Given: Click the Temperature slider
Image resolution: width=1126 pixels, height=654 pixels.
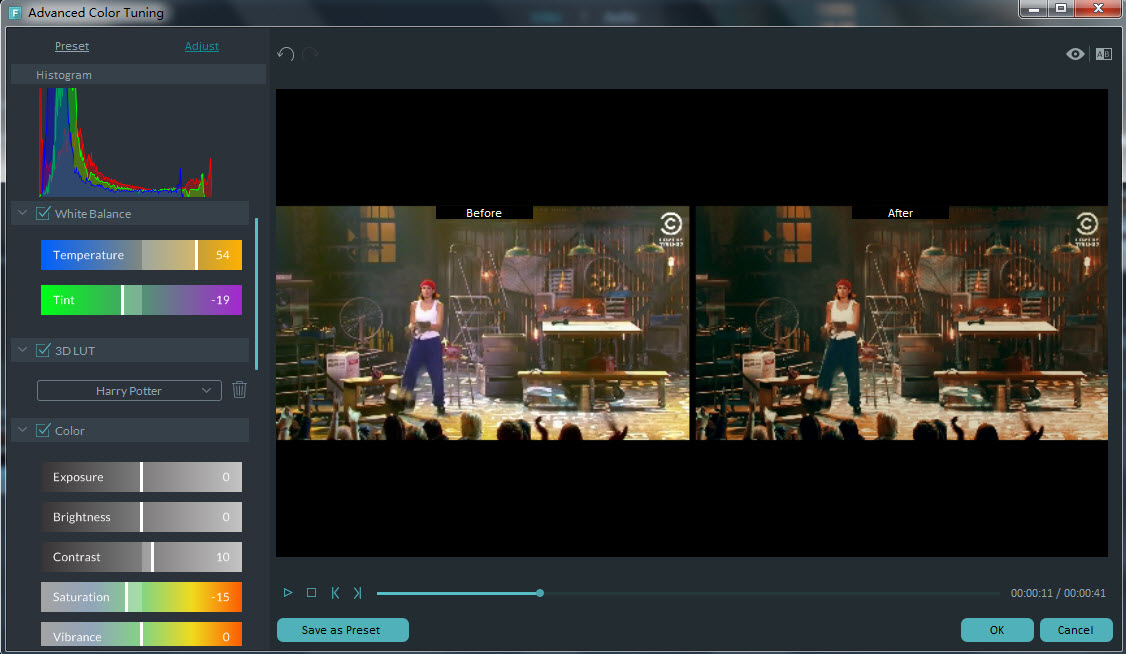Looking at the screenshot, I should click(x=141, y=255).
